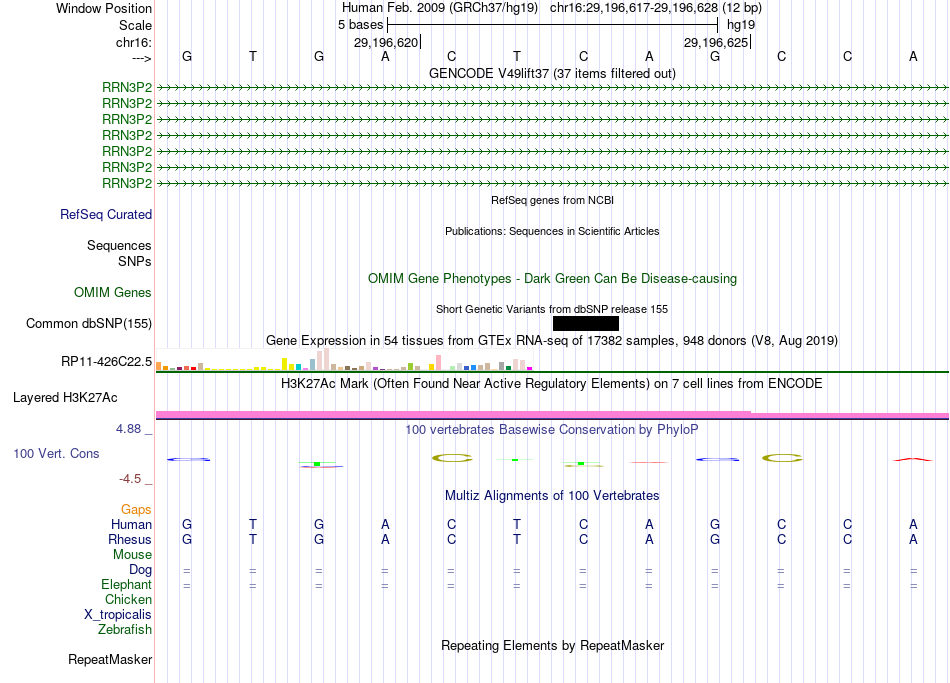Click Multiz Alignments of 100 Vertebrates title
This screenshot has height=683, width=950.
coord(553,496)
